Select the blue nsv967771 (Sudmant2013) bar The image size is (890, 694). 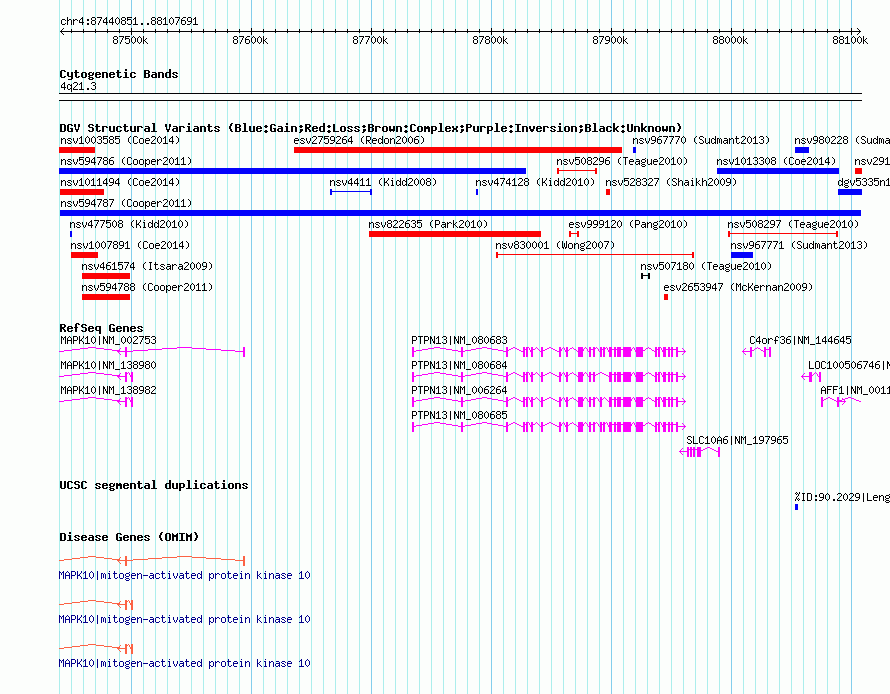(x=741, y=255)
